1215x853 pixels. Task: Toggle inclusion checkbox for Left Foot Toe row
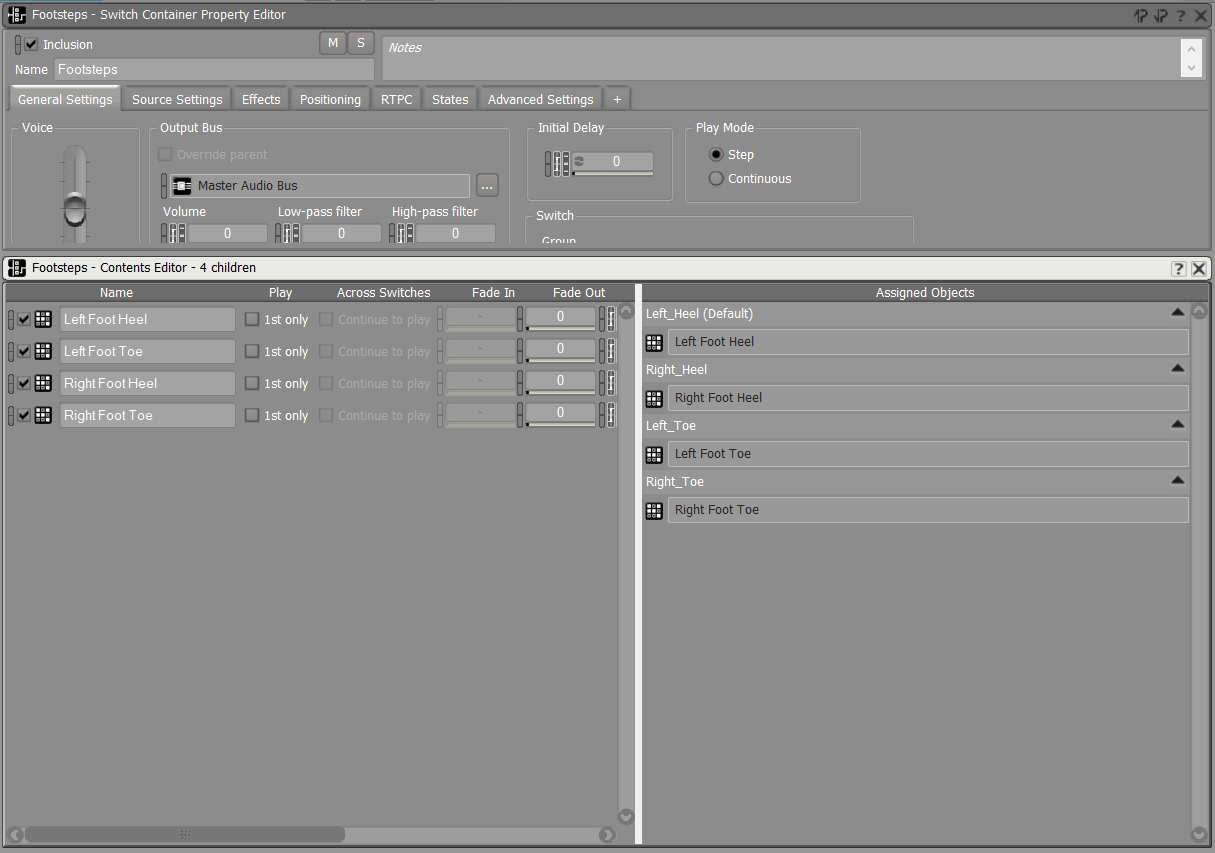pyautogui.click(x=24, y=352)
